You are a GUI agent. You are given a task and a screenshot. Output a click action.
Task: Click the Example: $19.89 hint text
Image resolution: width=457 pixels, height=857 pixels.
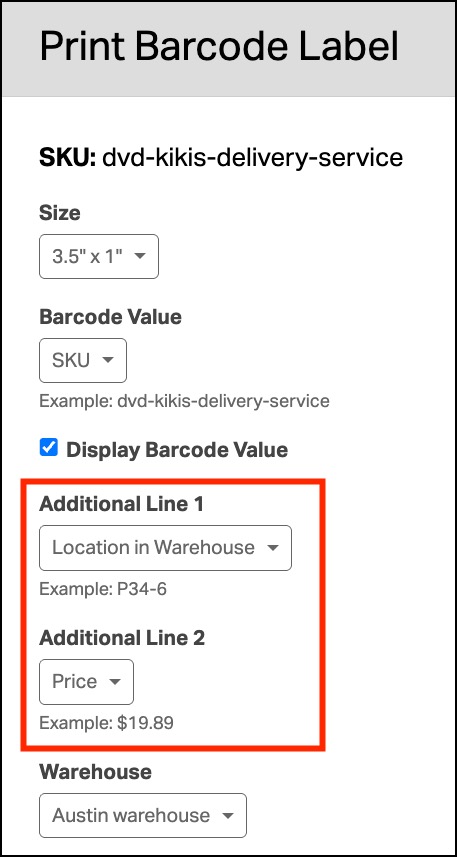(x=107, y=723)
